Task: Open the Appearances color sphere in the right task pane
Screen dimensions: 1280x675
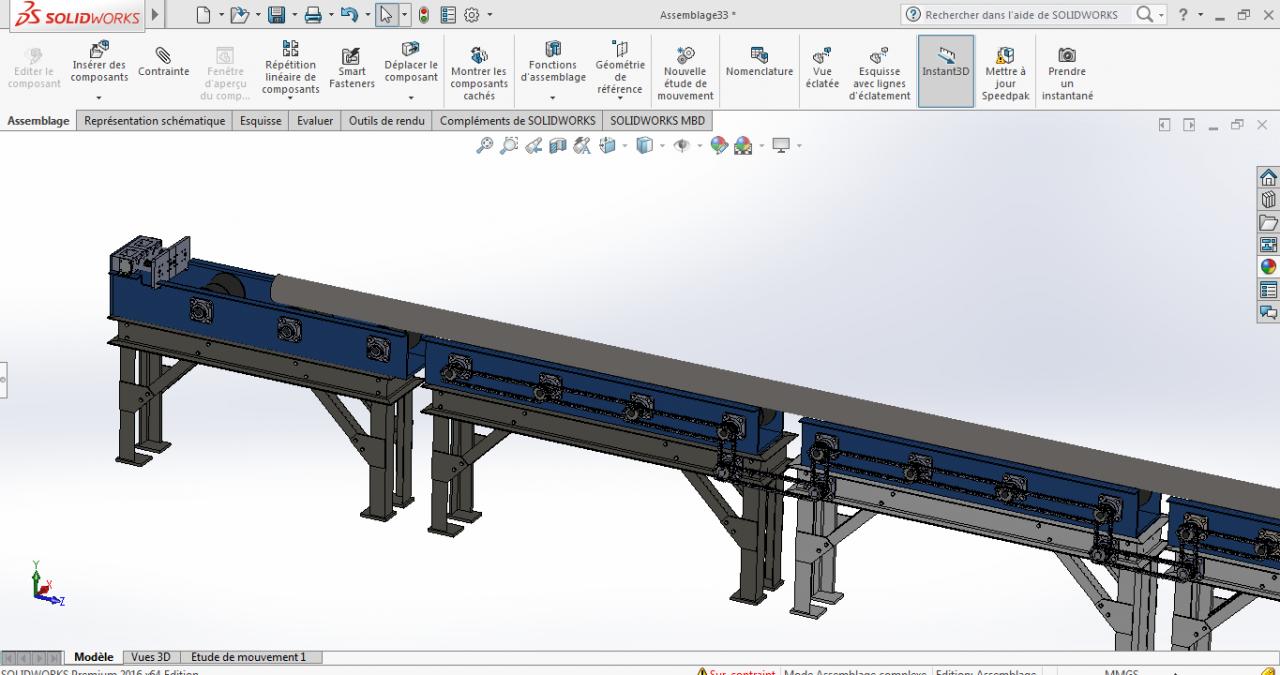Action: 1268,267
